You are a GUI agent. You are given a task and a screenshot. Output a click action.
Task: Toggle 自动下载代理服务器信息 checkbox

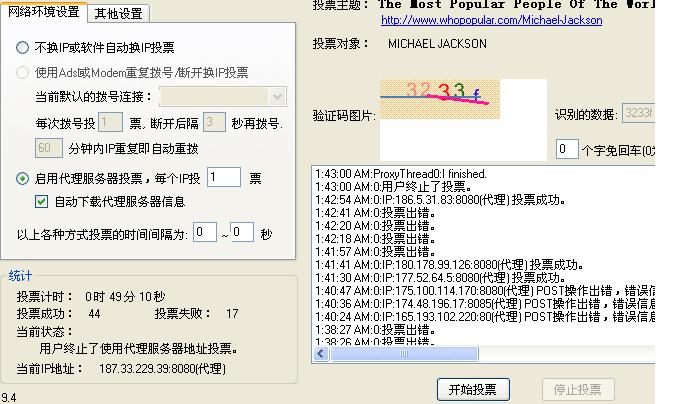pyautogui.click(x=41, y=201)
